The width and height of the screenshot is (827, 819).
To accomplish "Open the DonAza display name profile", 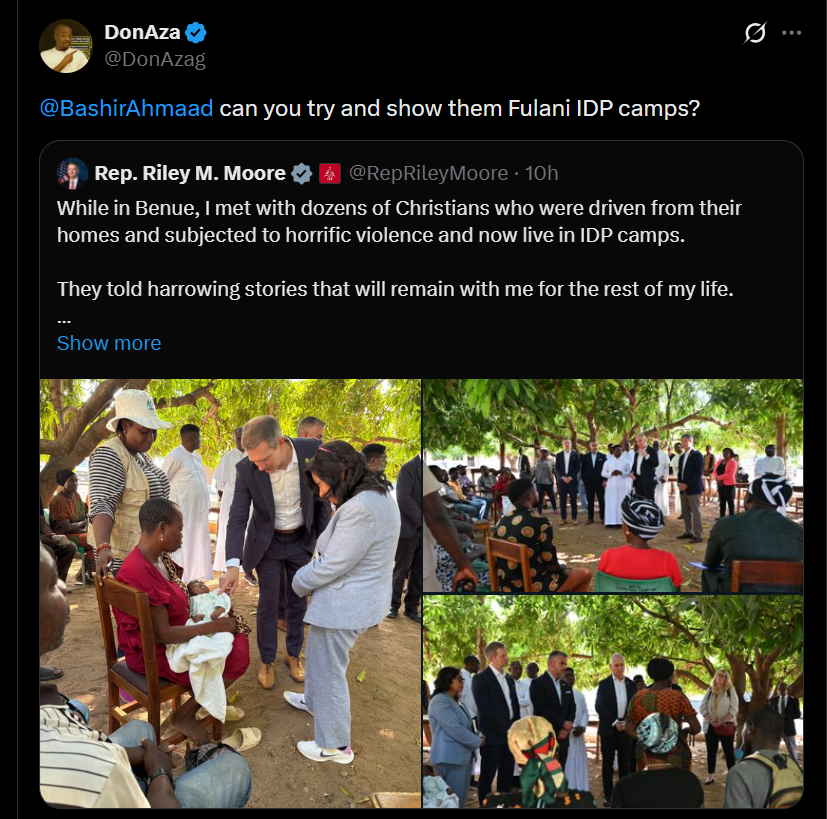I will tap(142, 33).
